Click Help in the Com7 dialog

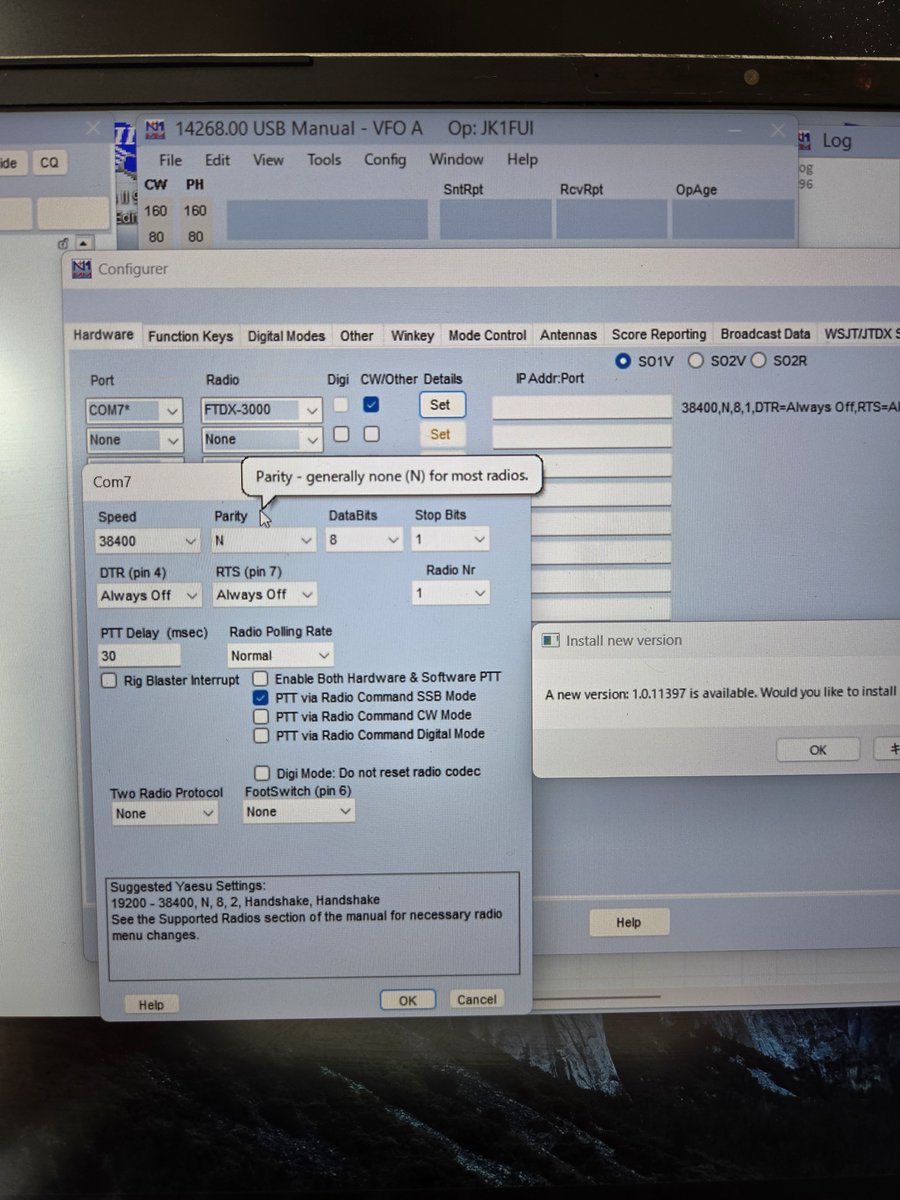coord(151,1004)
